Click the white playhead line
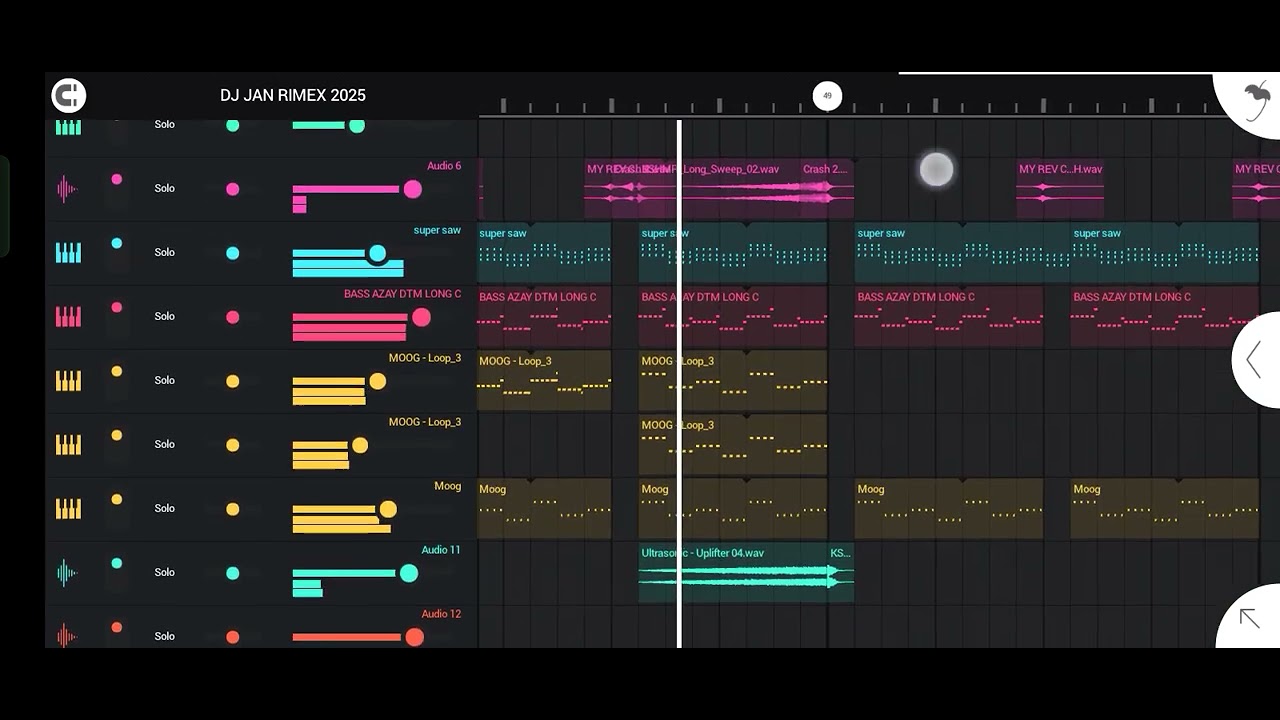1280x720 pixels. [x=680, y=384]
